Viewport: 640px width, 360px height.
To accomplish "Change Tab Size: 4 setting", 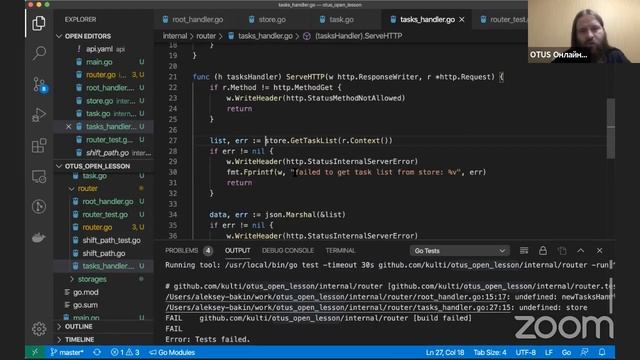I will [x=490, y=352].
